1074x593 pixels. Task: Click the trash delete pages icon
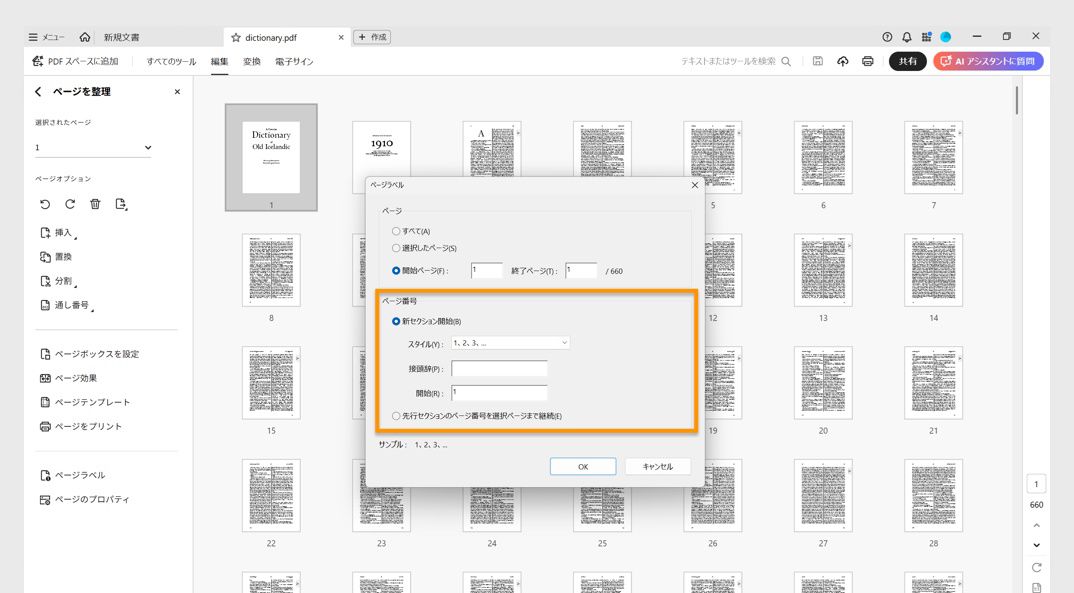click(95, 204)
